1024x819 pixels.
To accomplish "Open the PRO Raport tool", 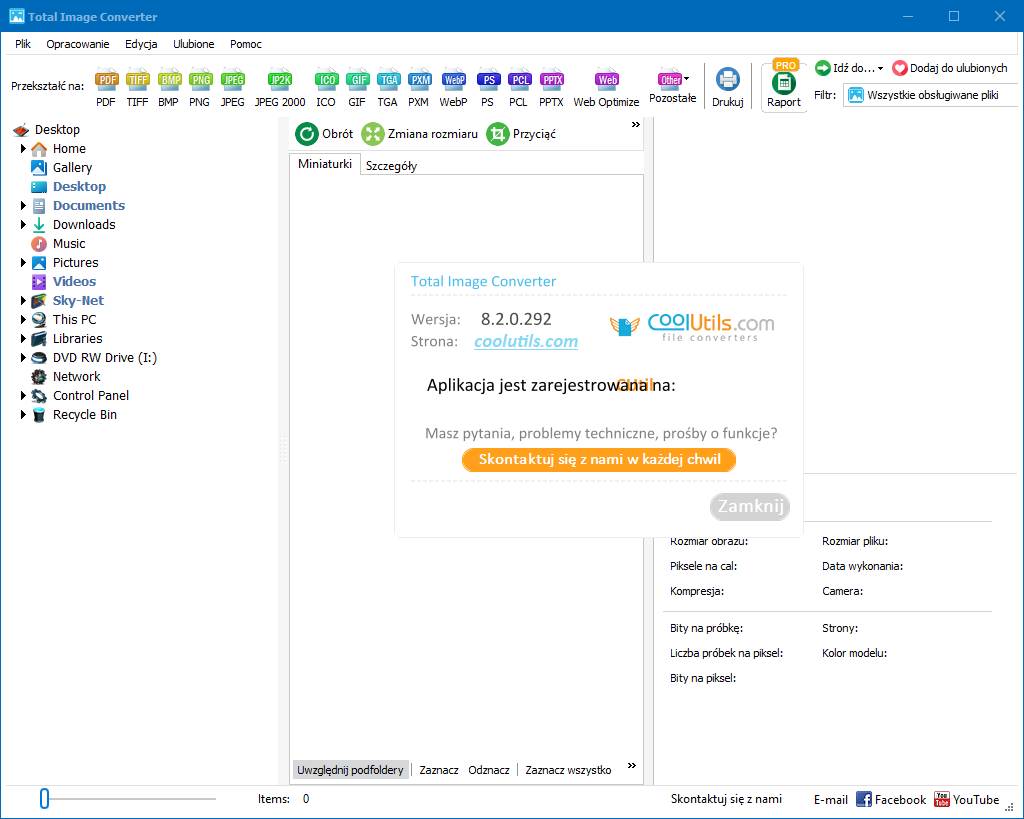I will click(x=784, y=84).
